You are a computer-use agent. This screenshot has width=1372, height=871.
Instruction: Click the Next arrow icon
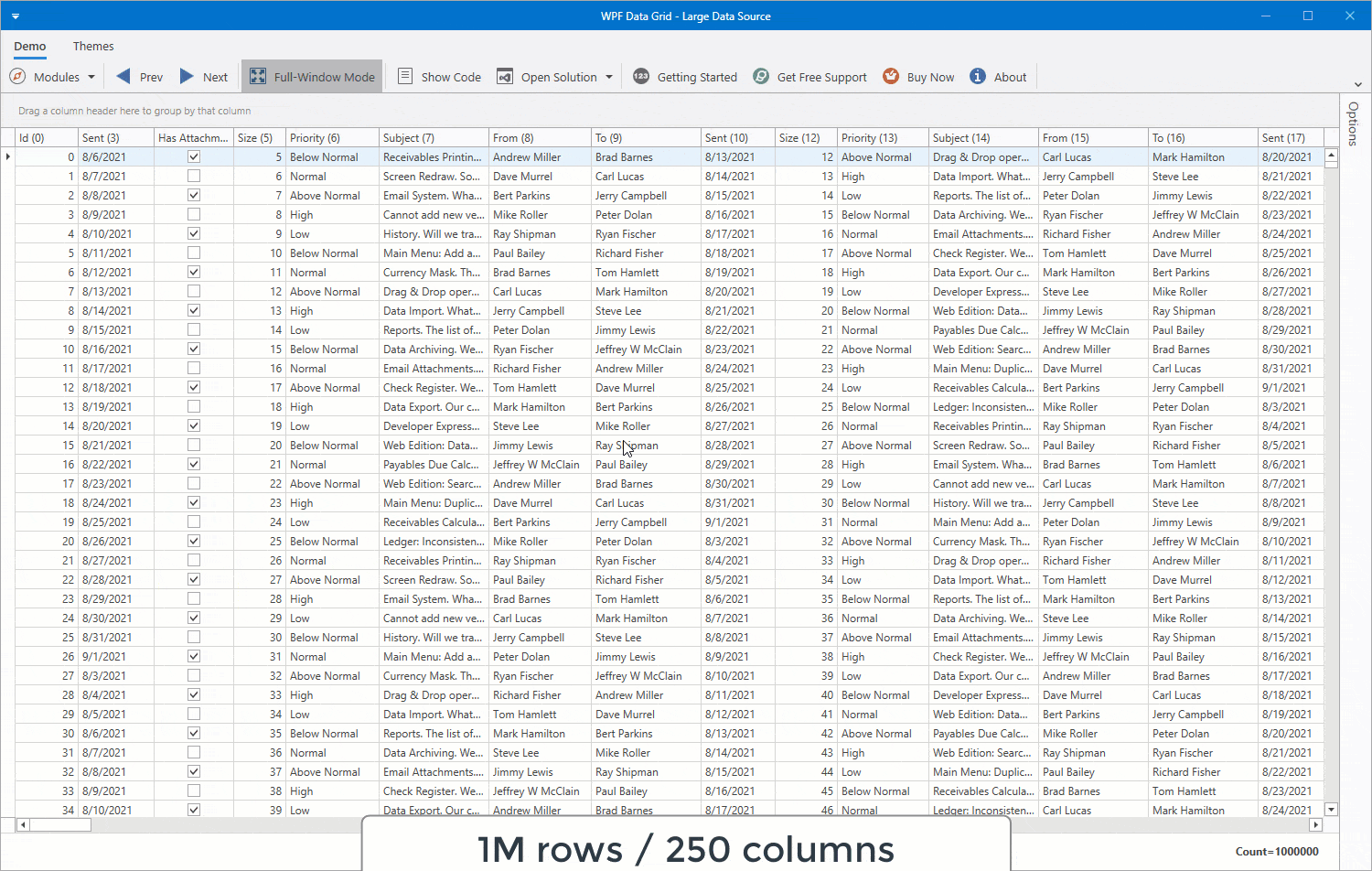click(187, 77)
